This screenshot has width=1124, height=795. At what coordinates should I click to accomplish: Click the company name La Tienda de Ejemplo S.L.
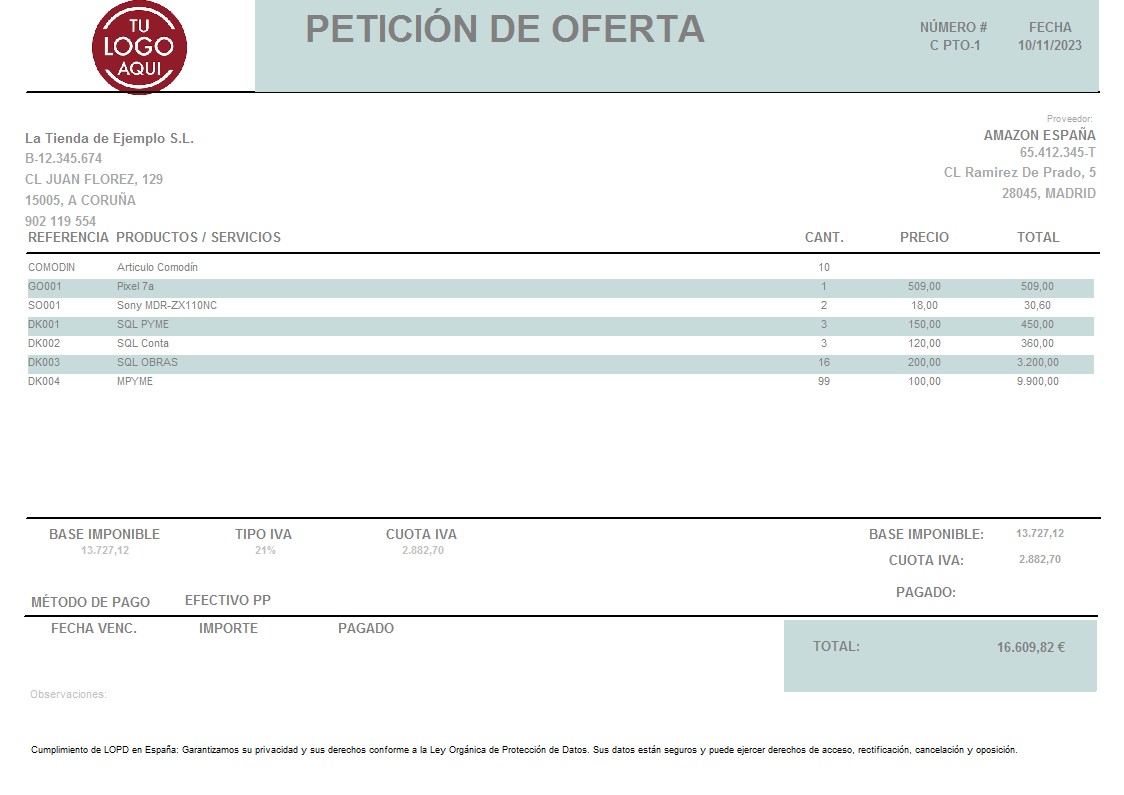click(112, 138)
